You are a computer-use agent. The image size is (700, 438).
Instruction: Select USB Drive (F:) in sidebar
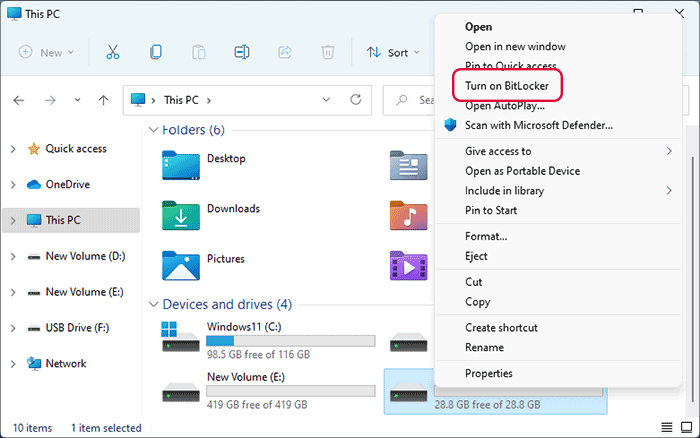click(77, 328)
